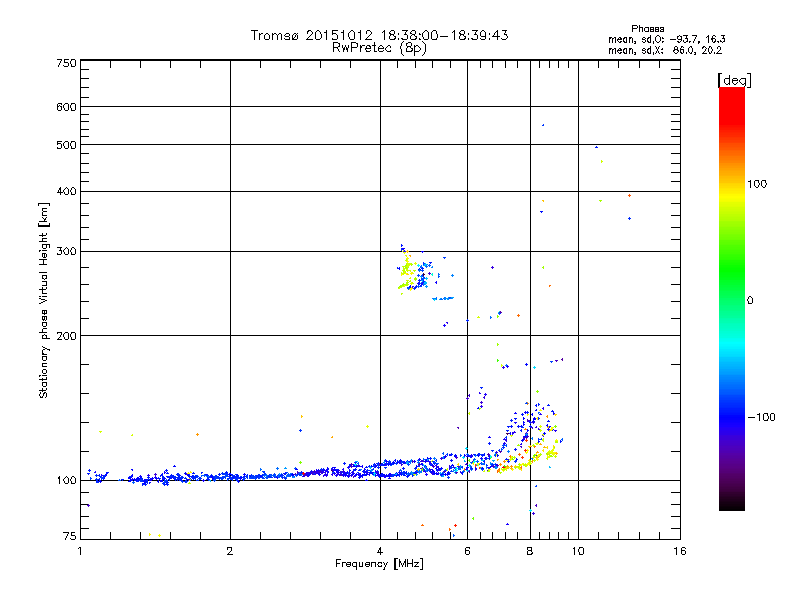Click the light-blue trace near 240 km
800x600 pixels.
point(443,298)
